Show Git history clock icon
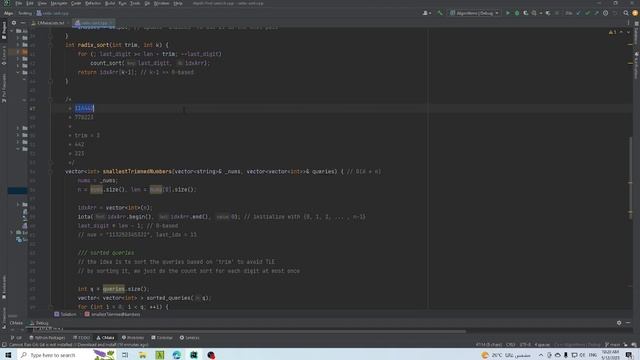 605,13
